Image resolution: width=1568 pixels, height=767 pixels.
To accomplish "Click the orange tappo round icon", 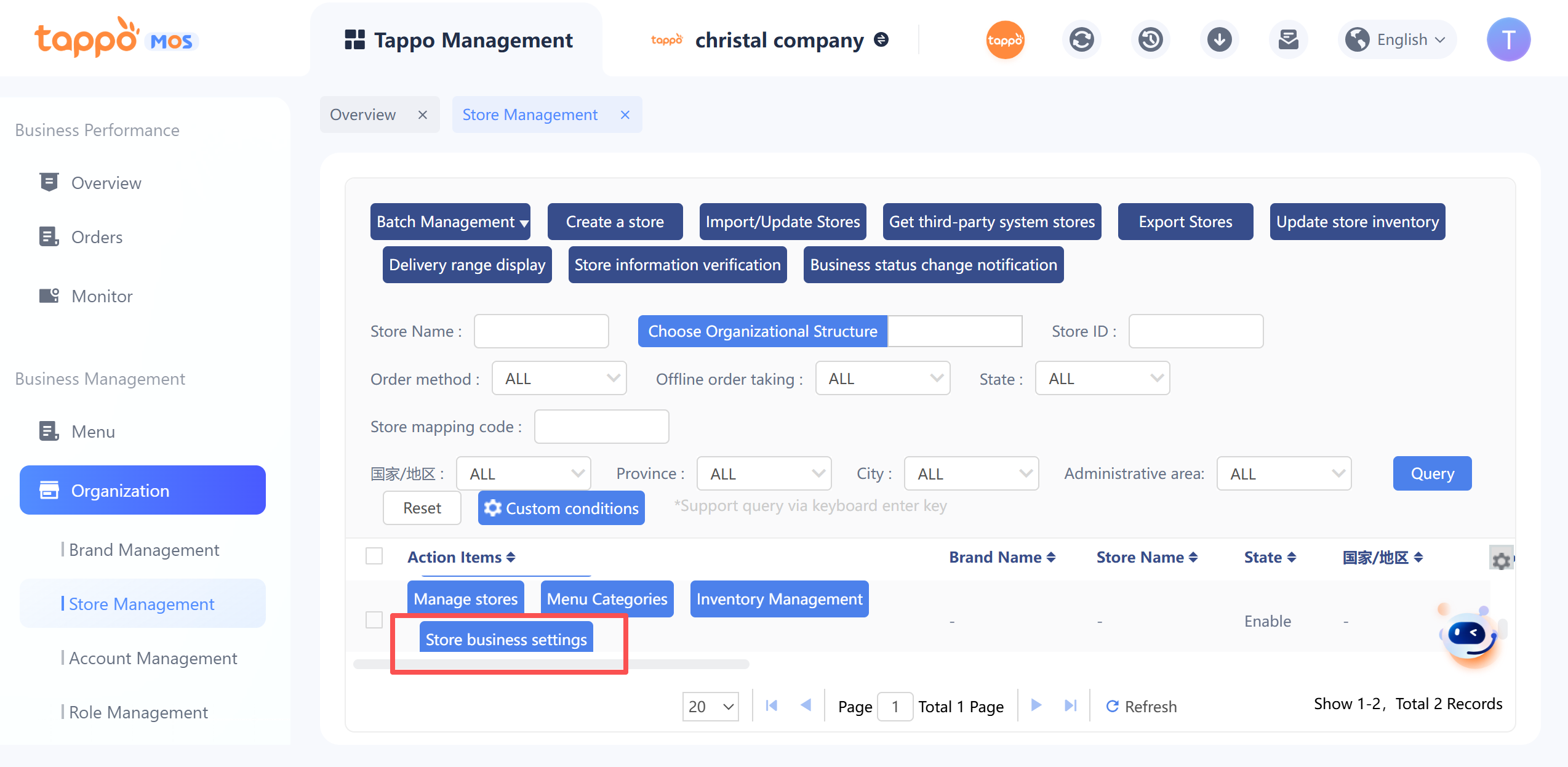I will [1005, 40].
